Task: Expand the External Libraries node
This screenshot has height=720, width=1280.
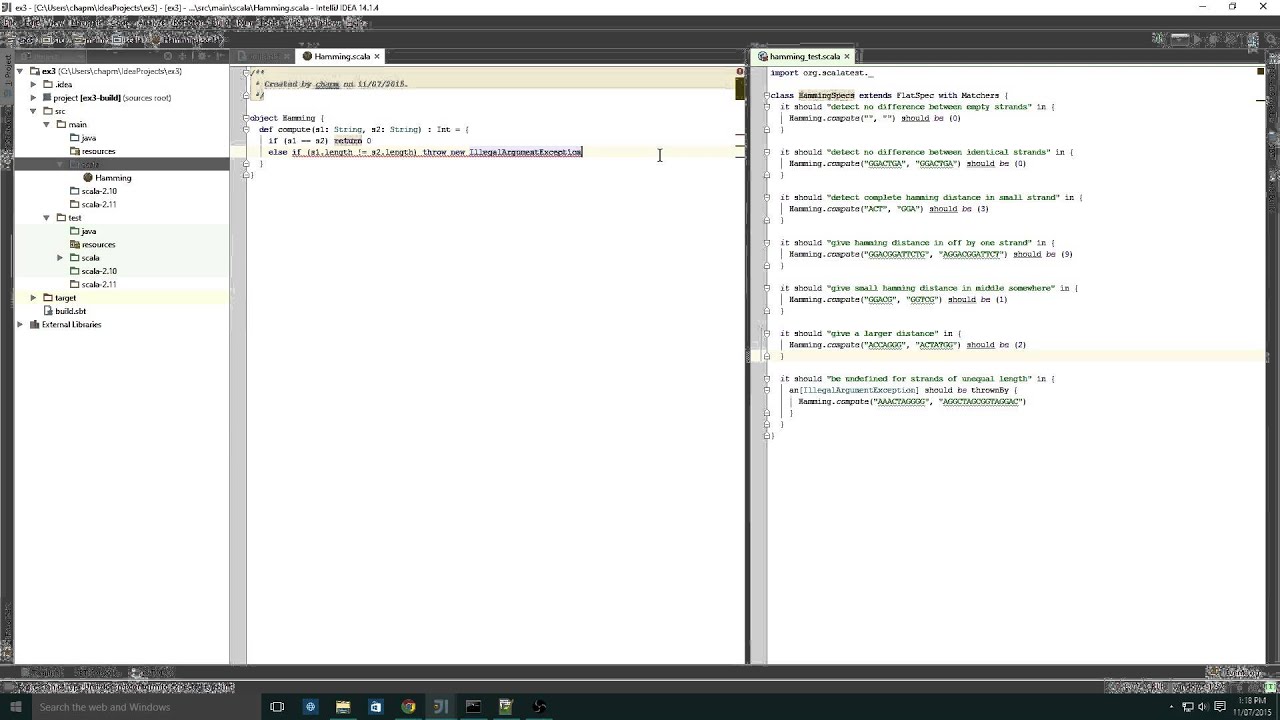Action: tap(20, 325)
